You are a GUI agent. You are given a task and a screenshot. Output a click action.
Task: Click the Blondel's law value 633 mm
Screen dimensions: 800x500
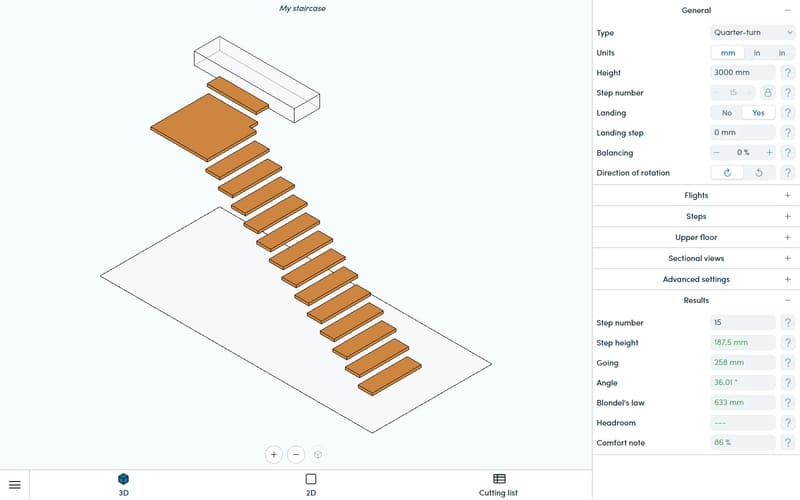pos(742,403)
